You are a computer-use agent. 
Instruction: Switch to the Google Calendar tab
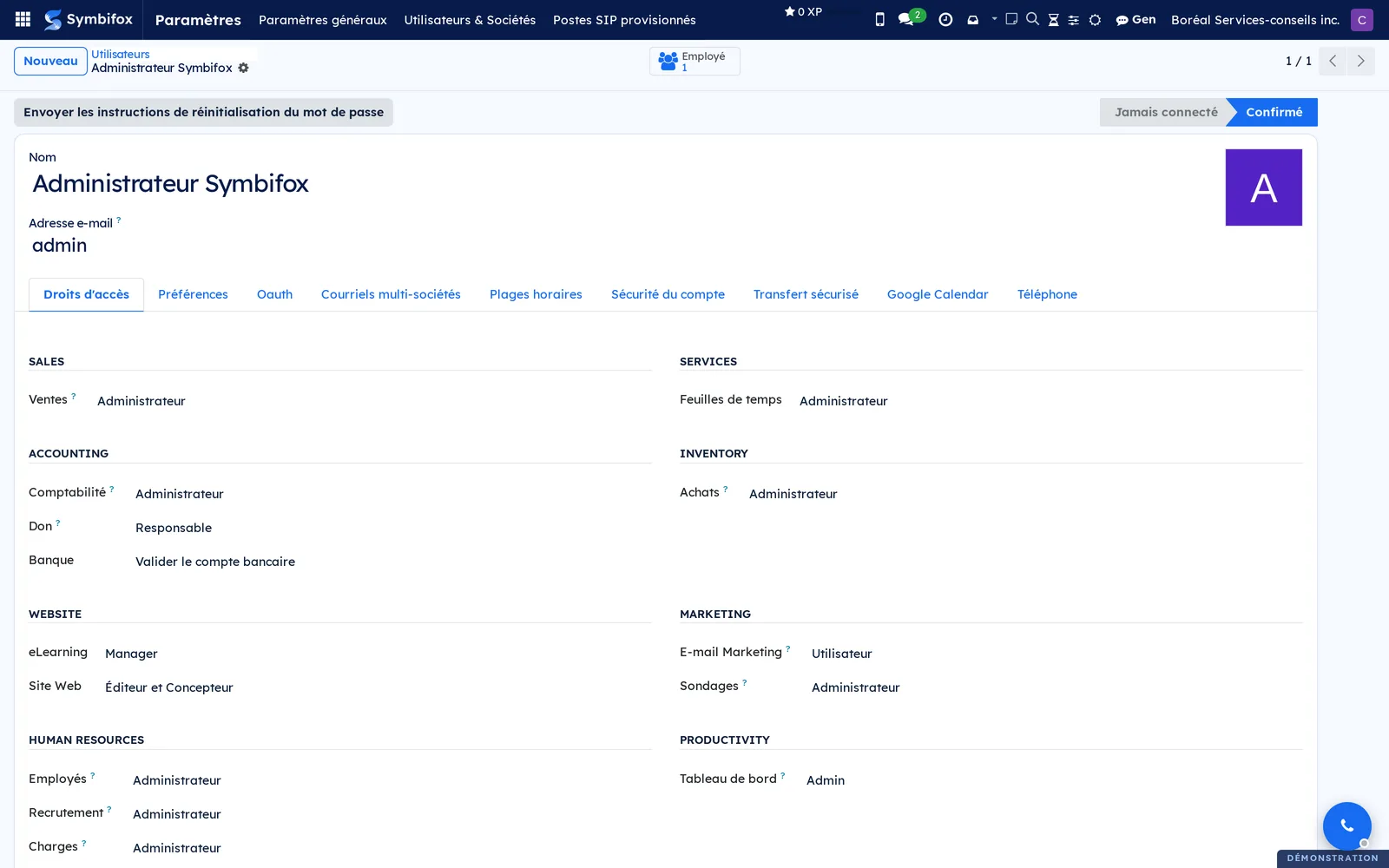coord(938,294)
